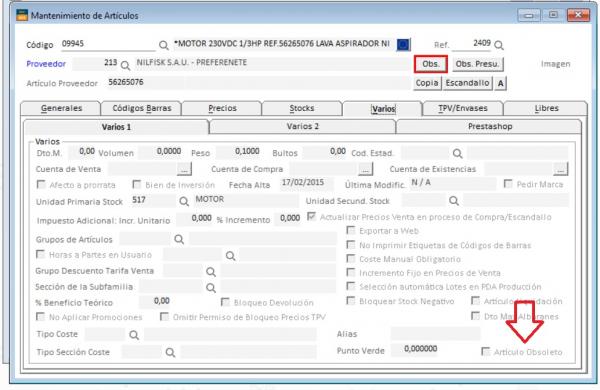The height and width of the screenshot is (390, 600).
Task: Open Unidad Secund. Stock lookup magnifier
Action: pyautogui.click(x=454, y=201)
